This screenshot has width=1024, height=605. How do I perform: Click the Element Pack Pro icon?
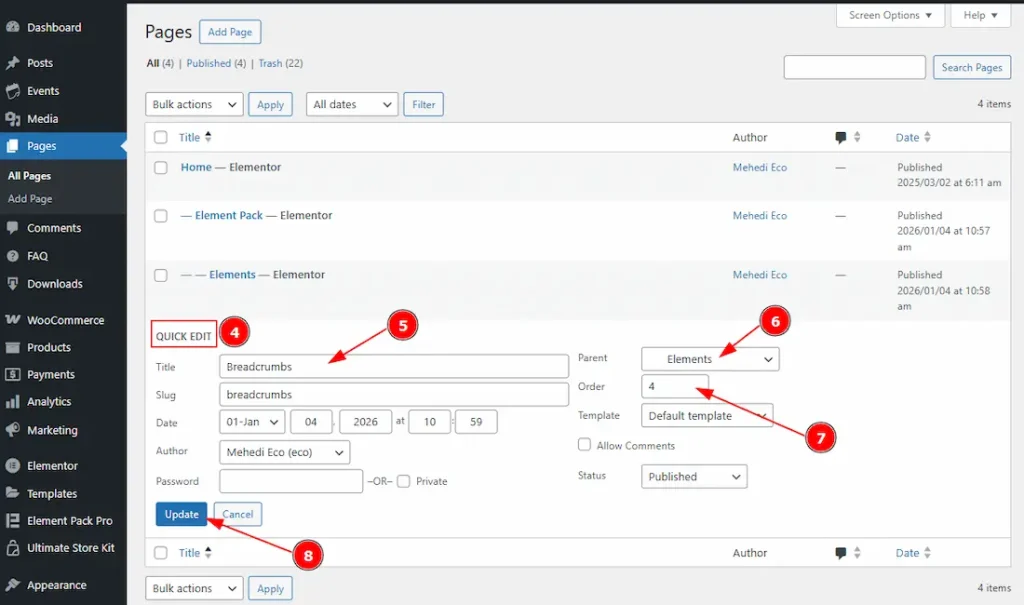[12, 521]
